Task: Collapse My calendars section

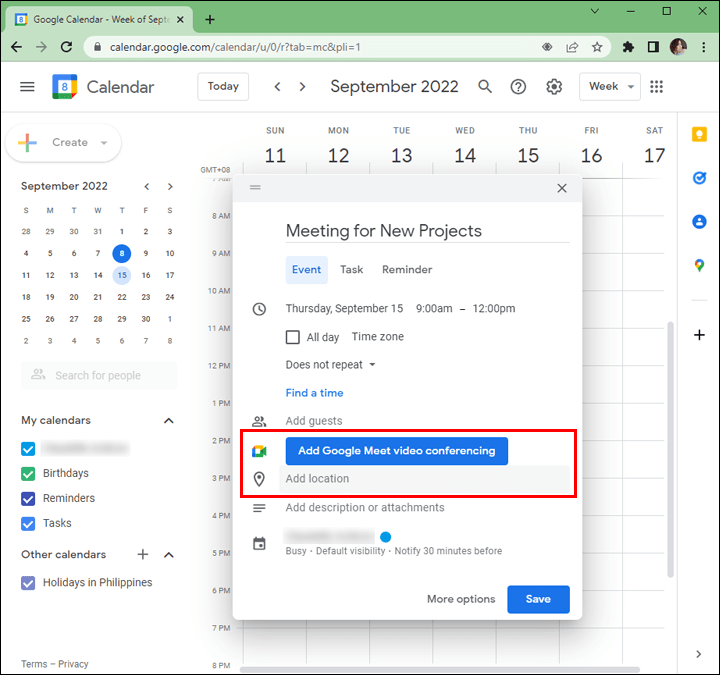Action: pos(169,421)
